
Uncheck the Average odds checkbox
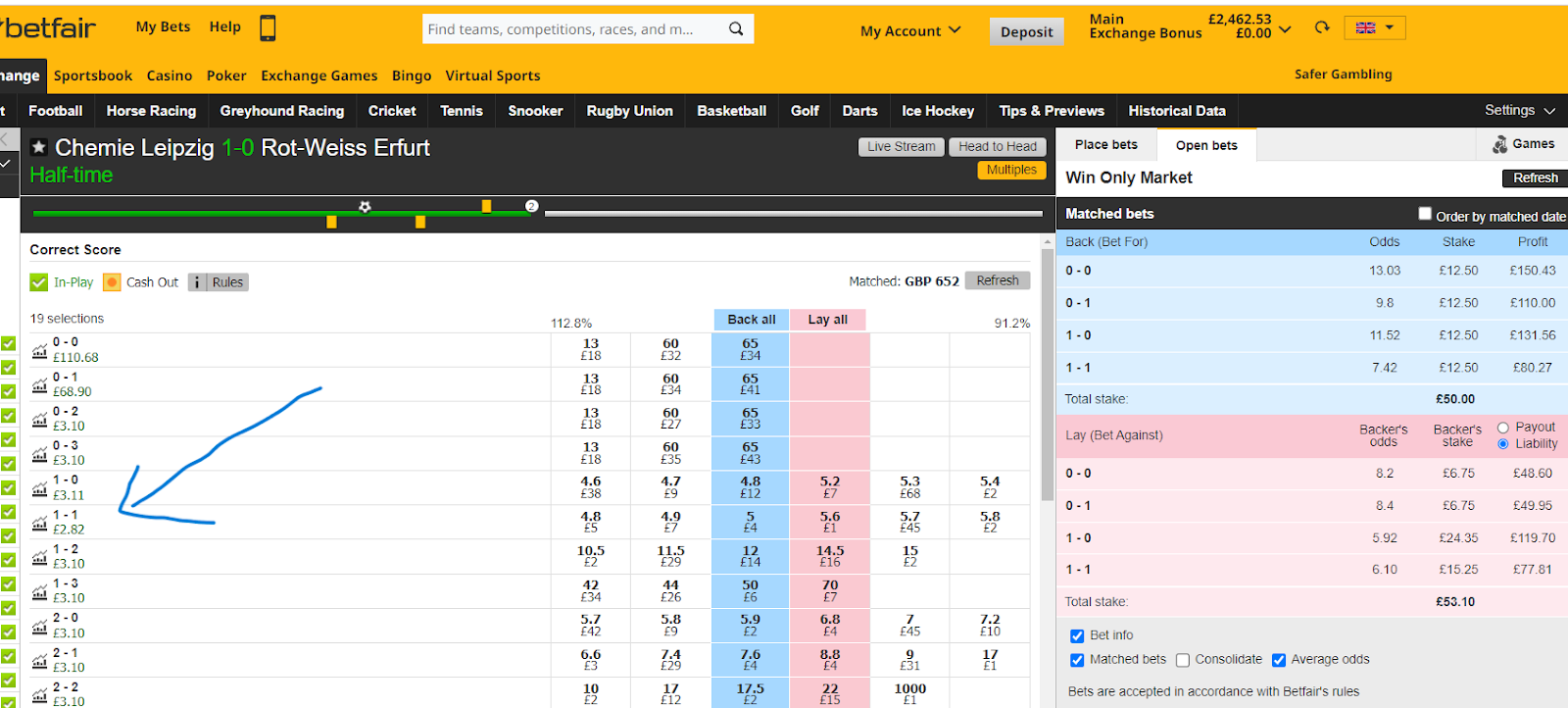click(x=1279, y=660)
